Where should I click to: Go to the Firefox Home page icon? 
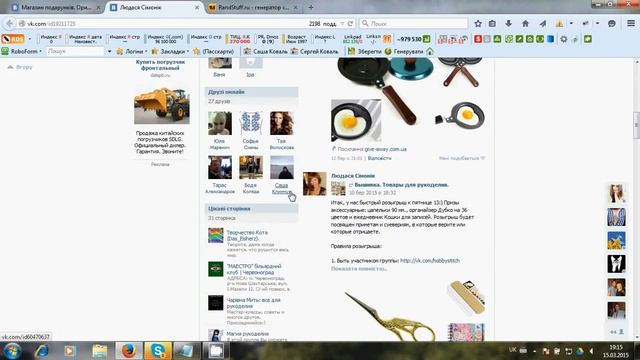coord(525,24)
